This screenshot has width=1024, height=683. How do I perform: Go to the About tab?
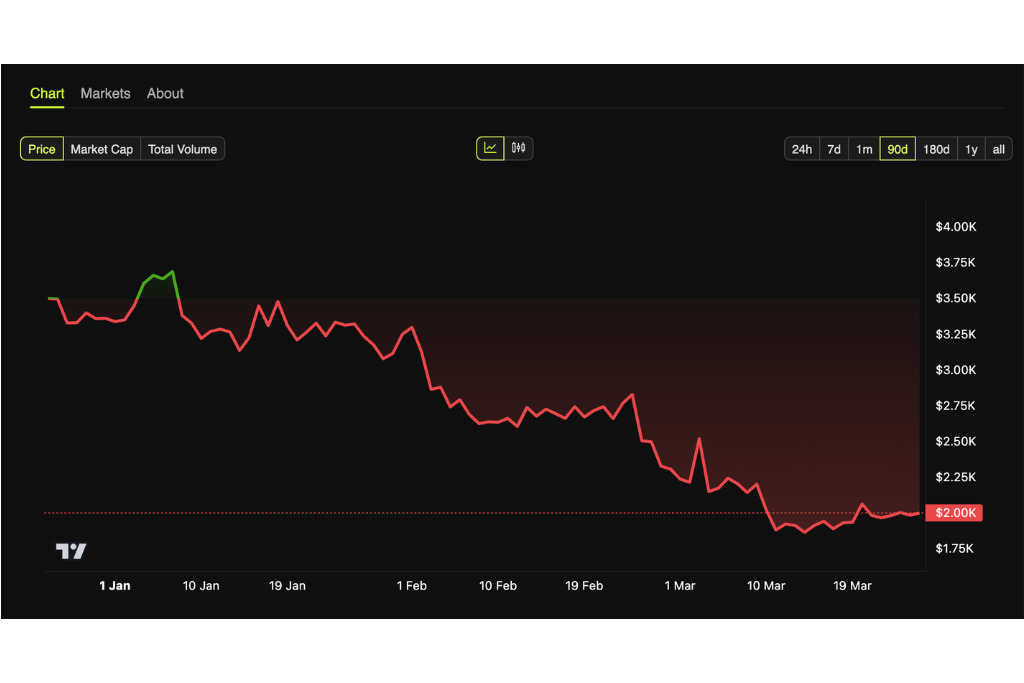coord(165,93)
